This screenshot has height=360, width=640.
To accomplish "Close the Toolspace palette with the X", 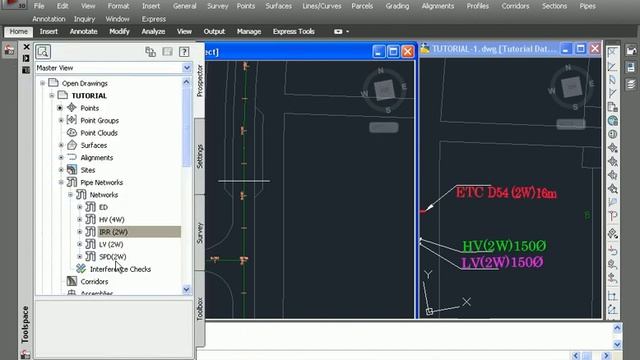I will 27,47.
